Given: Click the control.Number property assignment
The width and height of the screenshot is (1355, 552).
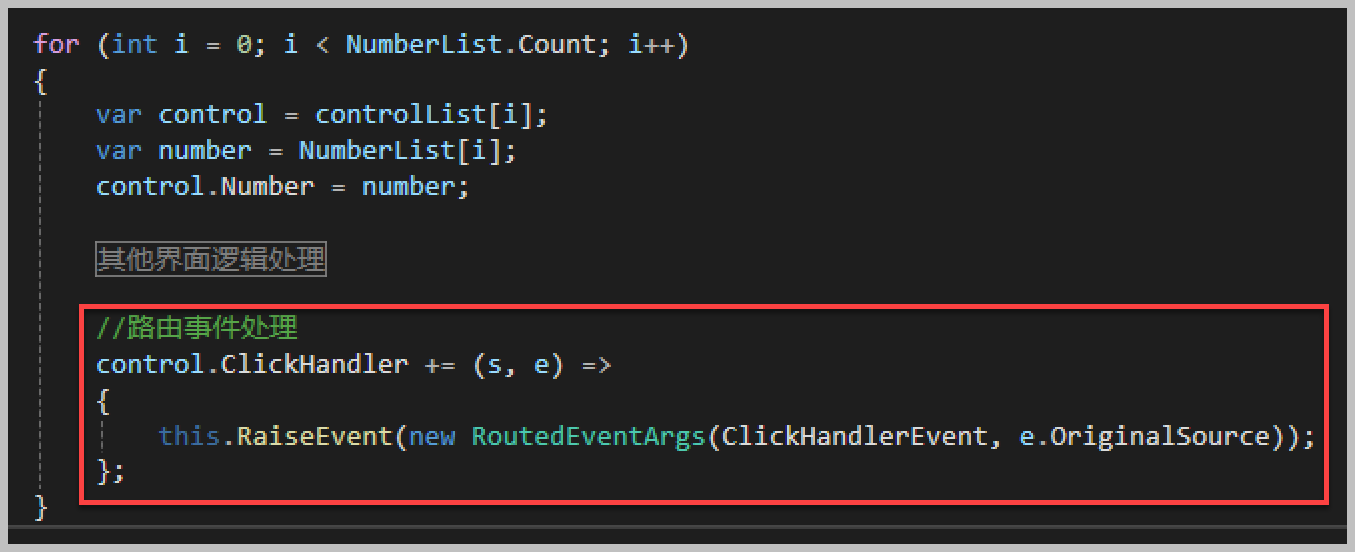Looking at the screenshot, I should pyautogui.click(x=204, y=186).
